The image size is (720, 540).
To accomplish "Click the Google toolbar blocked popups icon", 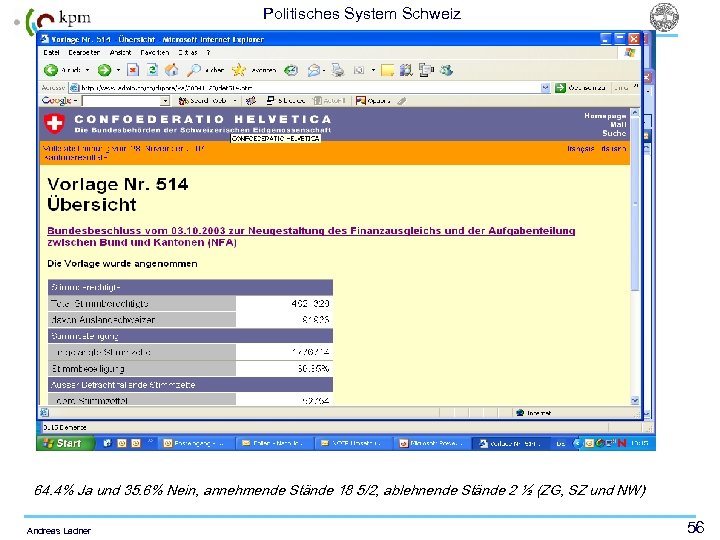I will (271, 100).
